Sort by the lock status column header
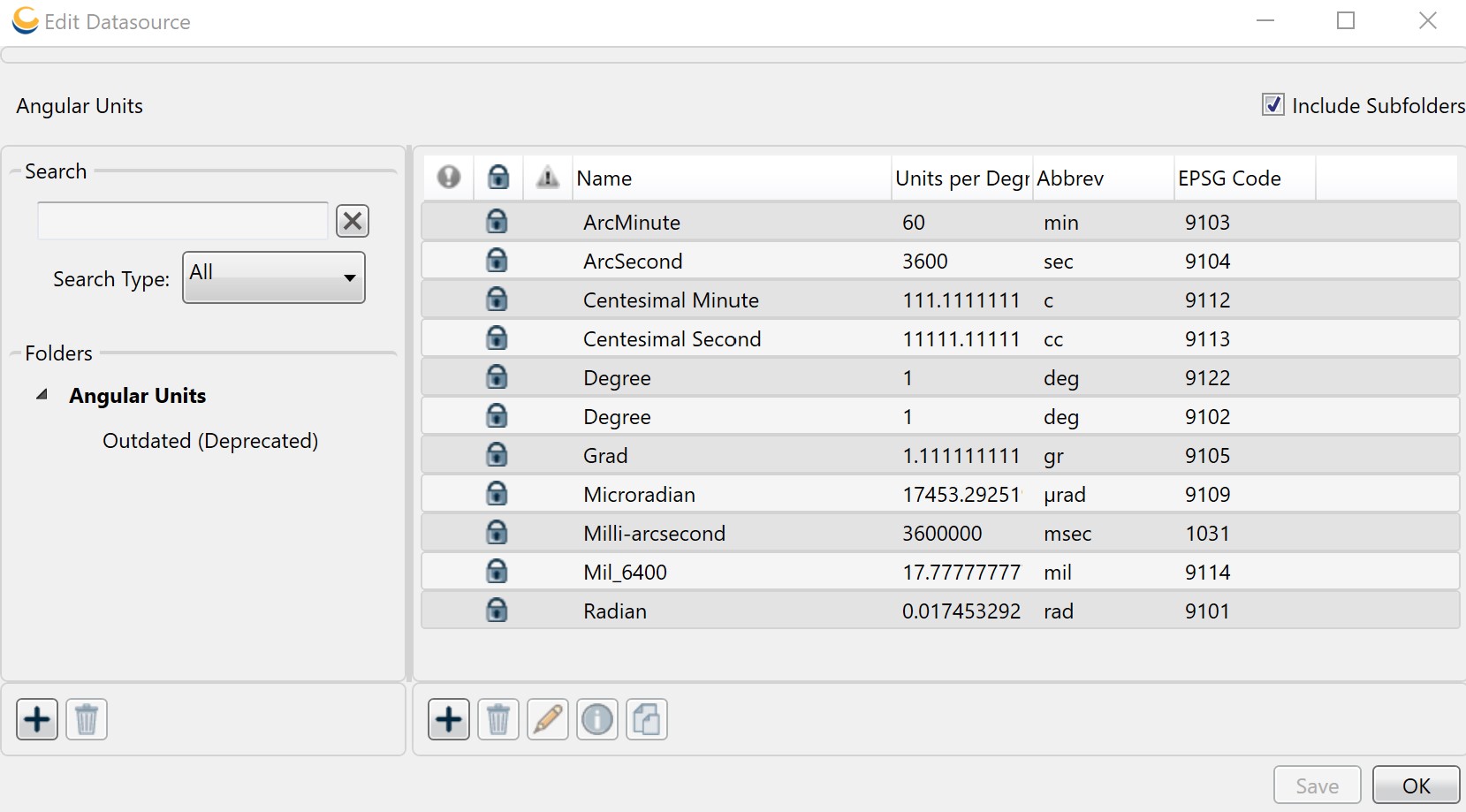Image resolution: width=1466 pixels, height=812 pixels. click(498, 178)
